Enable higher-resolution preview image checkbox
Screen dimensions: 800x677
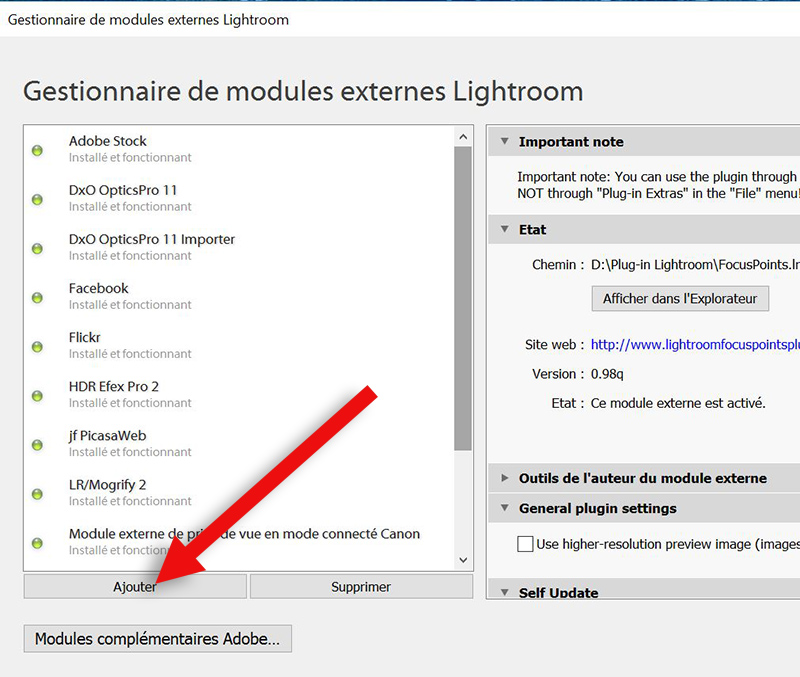[525, 544]
